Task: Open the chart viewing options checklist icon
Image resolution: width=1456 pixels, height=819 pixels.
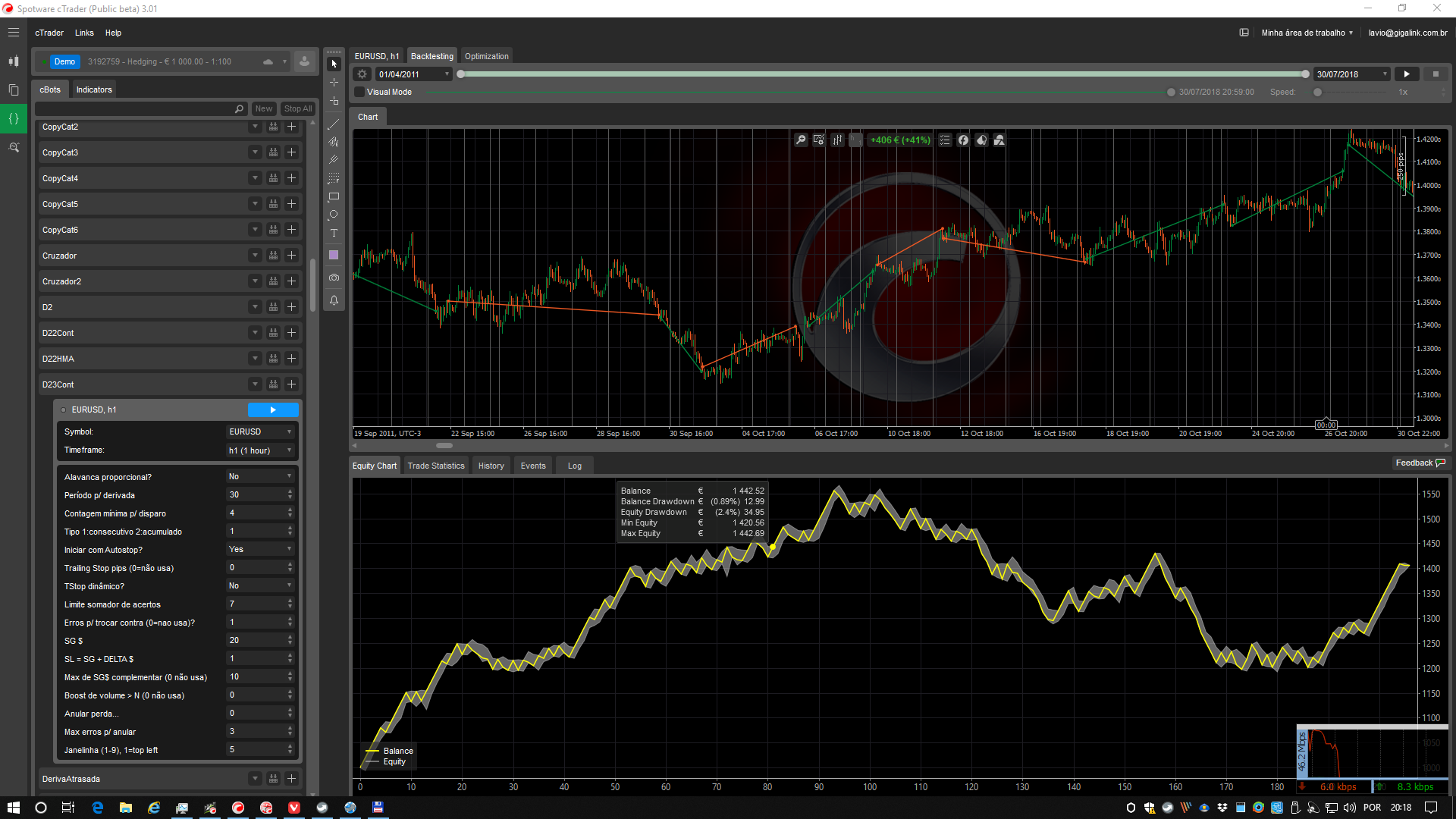Action: point(945,140)
